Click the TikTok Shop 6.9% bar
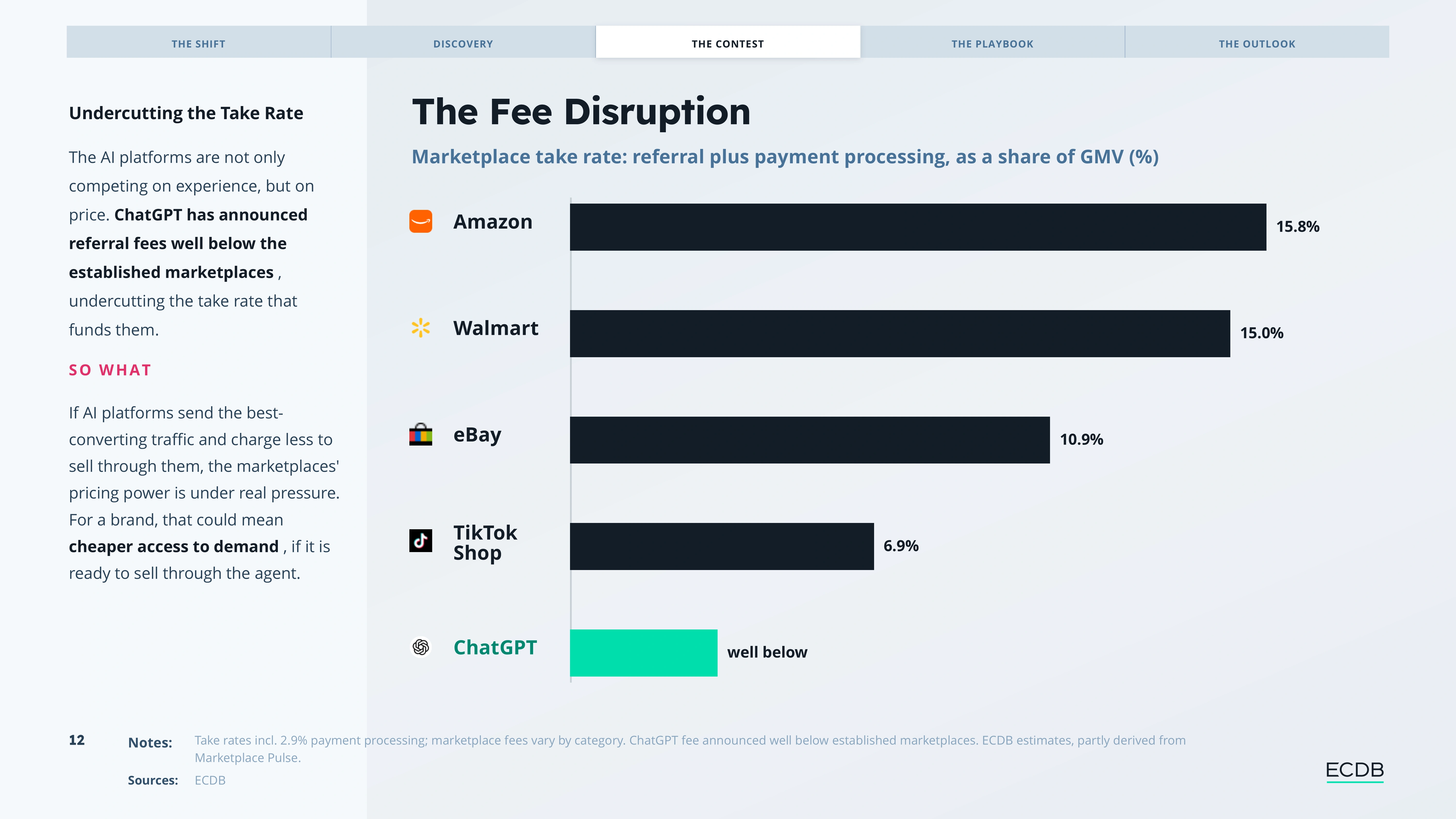 (722, 546)
